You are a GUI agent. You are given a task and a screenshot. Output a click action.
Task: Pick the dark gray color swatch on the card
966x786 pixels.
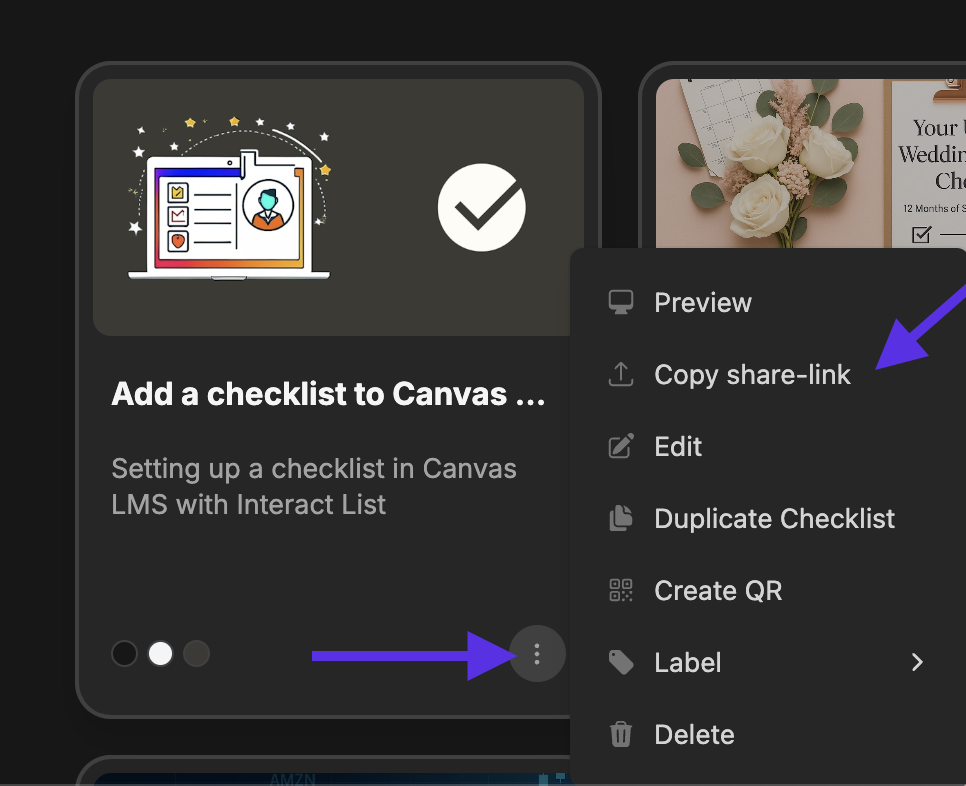197,654
